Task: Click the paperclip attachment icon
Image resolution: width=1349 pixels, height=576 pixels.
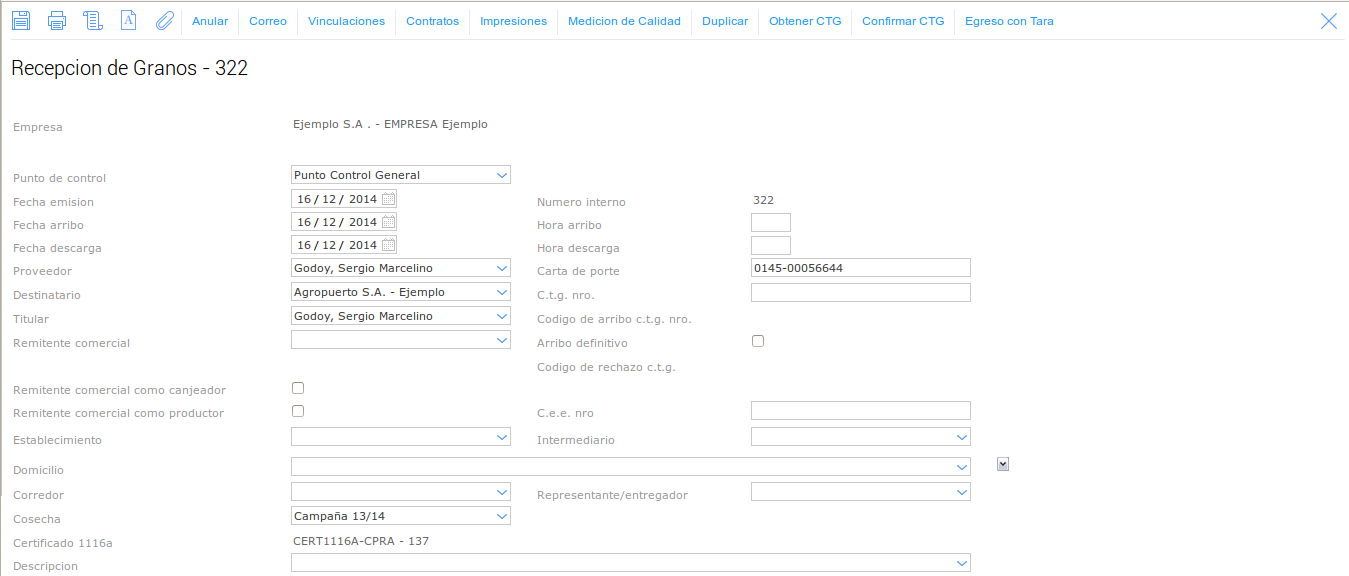Action: [x=164, y=21]
